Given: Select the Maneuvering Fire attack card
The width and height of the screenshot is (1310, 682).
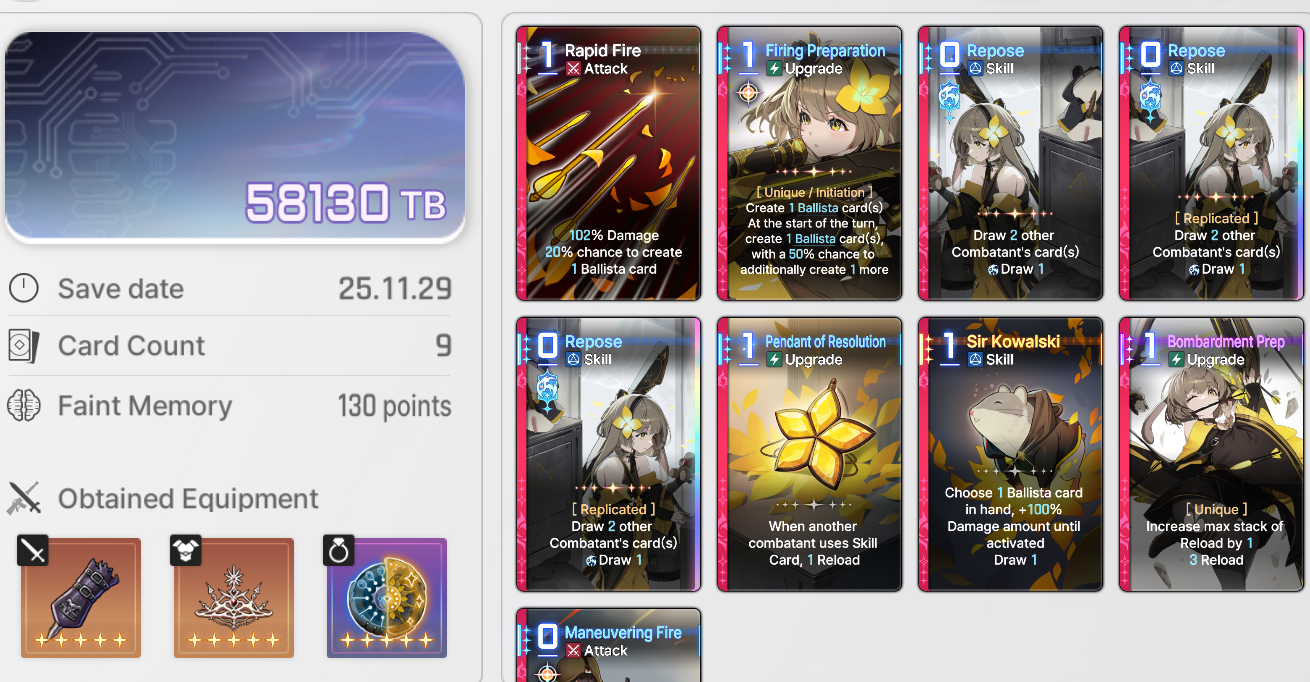Looking at the screenshot, I should (x=608, y=646).
